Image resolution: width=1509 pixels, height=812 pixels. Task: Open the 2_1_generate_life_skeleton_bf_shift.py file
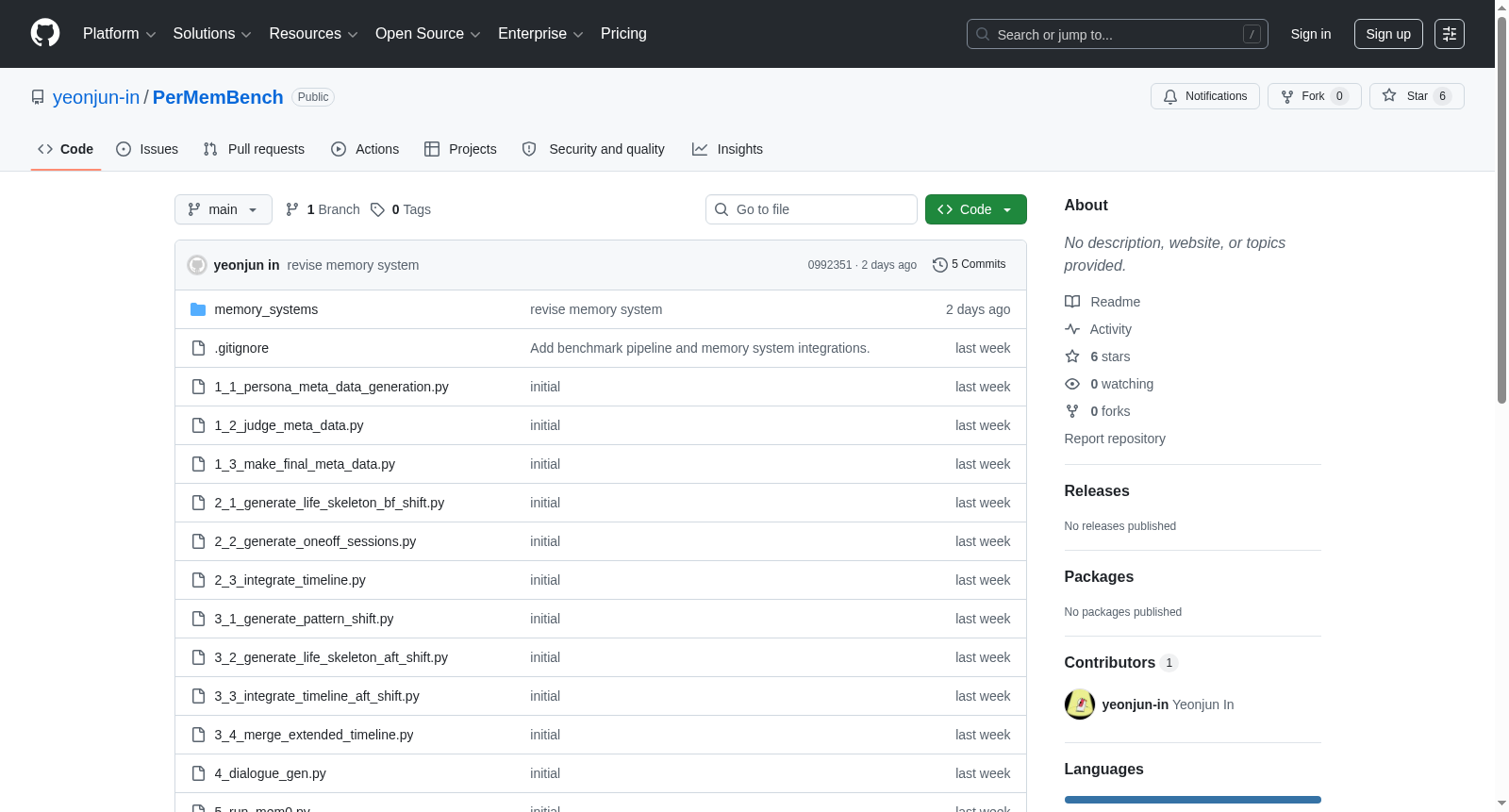pyautogui.click(x=329, y=503)
